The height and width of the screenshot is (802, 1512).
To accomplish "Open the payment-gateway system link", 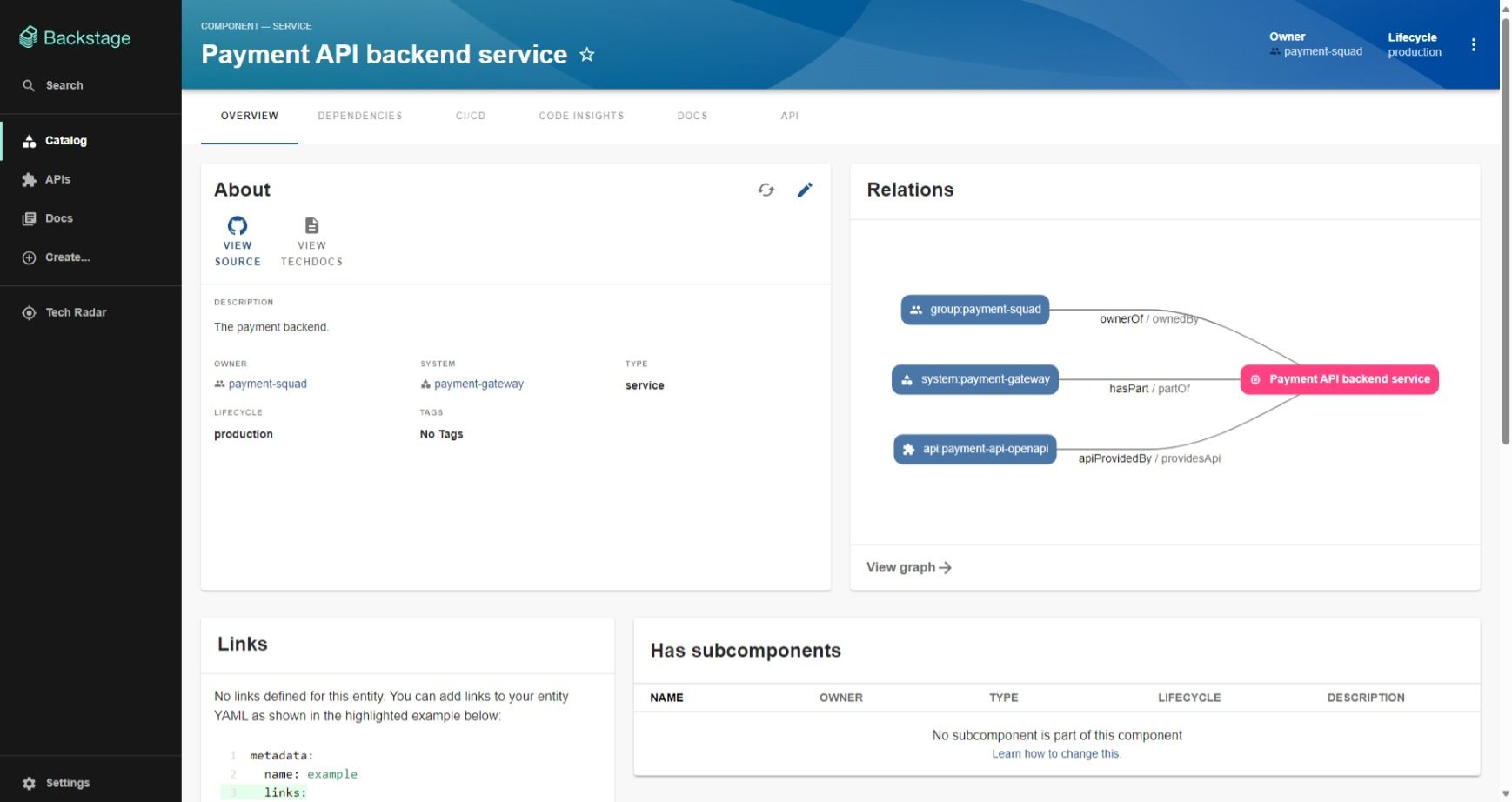I will pos(478,384).
